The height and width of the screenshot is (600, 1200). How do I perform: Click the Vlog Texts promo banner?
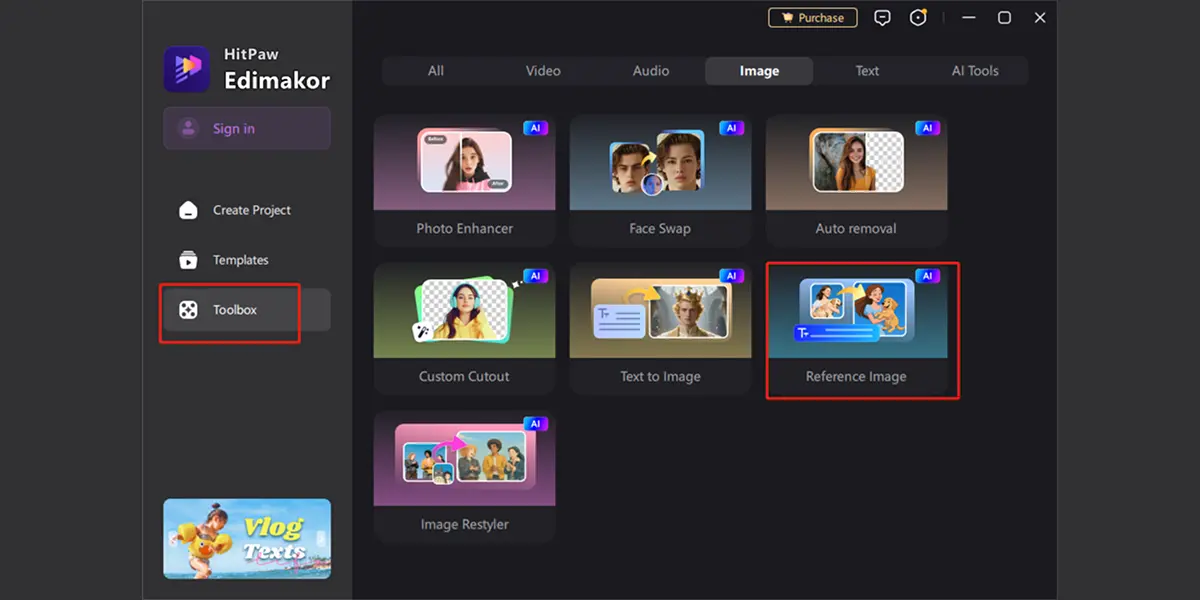(x=247, y=538)
